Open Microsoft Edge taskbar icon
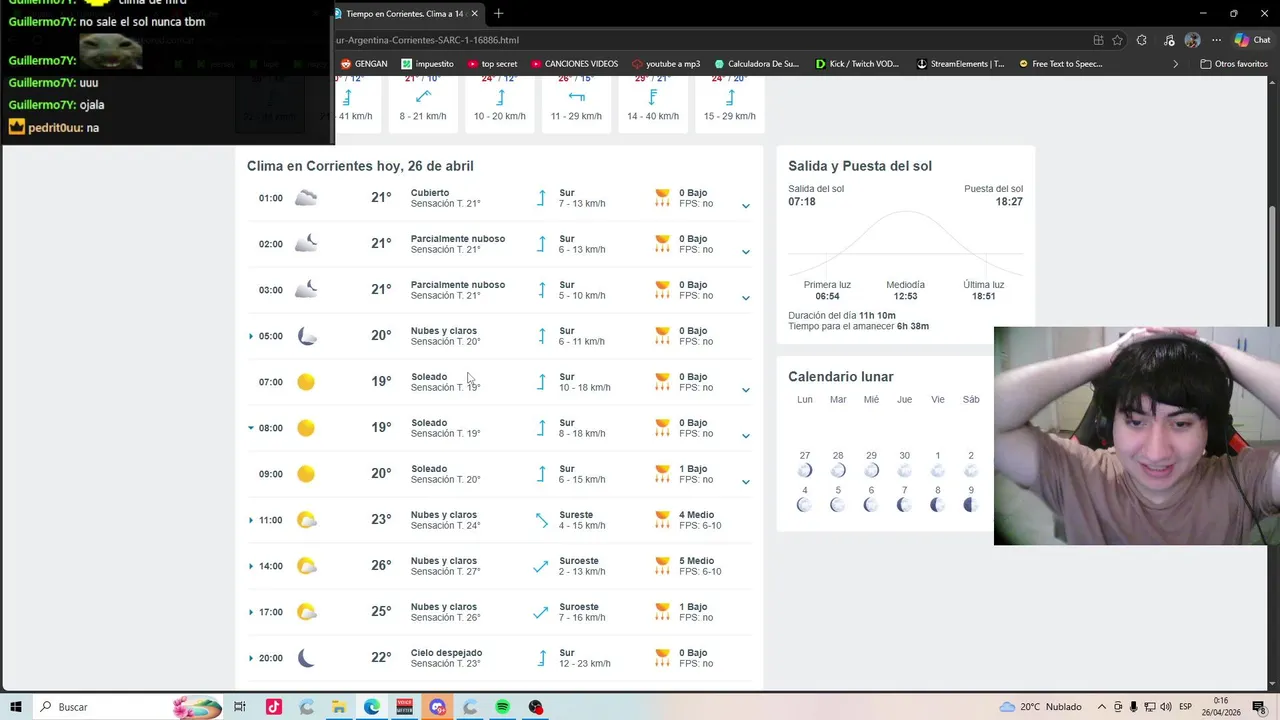The image size is (1280, 720). pos(372,707)
